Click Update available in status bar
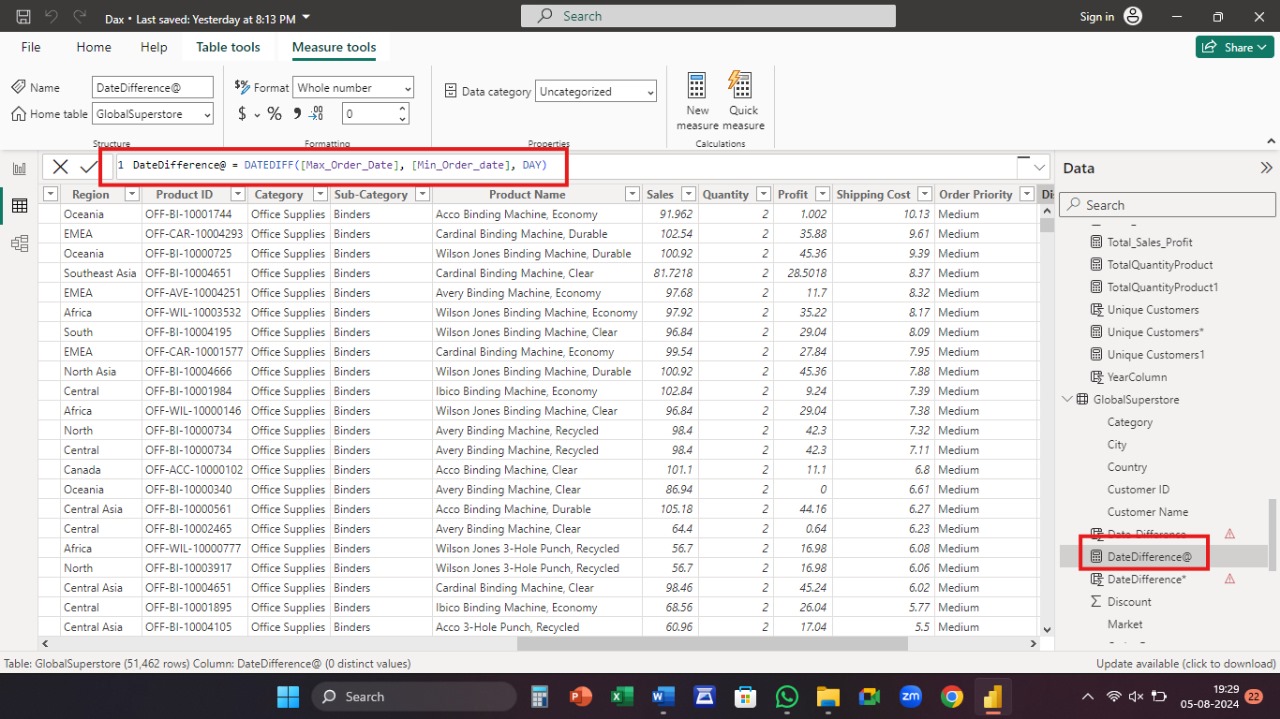 click(1186, 663)
